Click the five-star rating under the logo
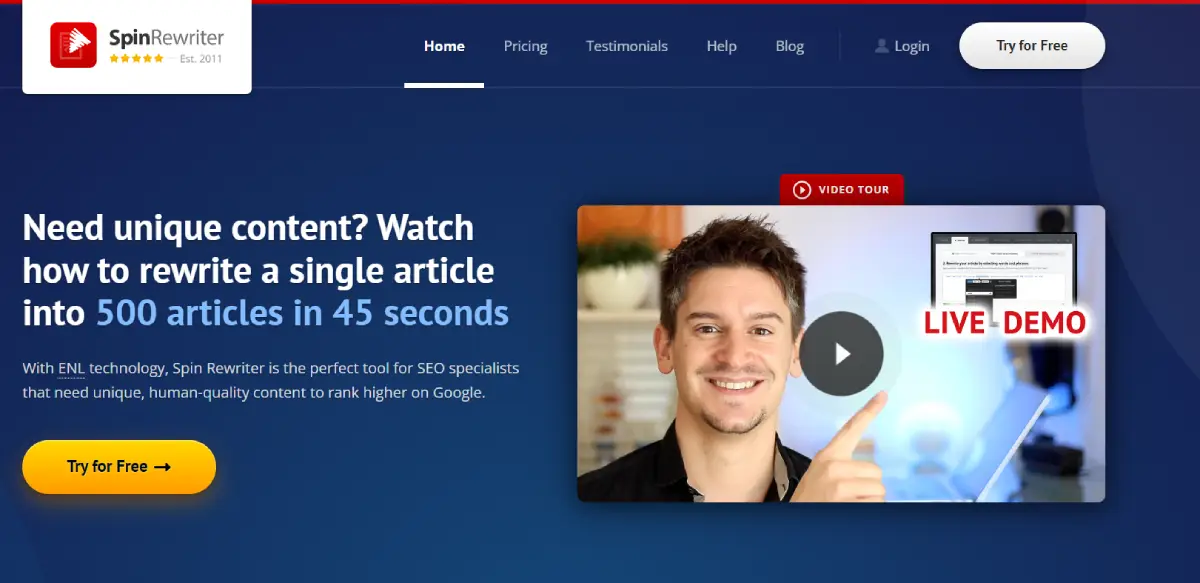The height and width of the screenshot is (583, 1200). point(136,59)
